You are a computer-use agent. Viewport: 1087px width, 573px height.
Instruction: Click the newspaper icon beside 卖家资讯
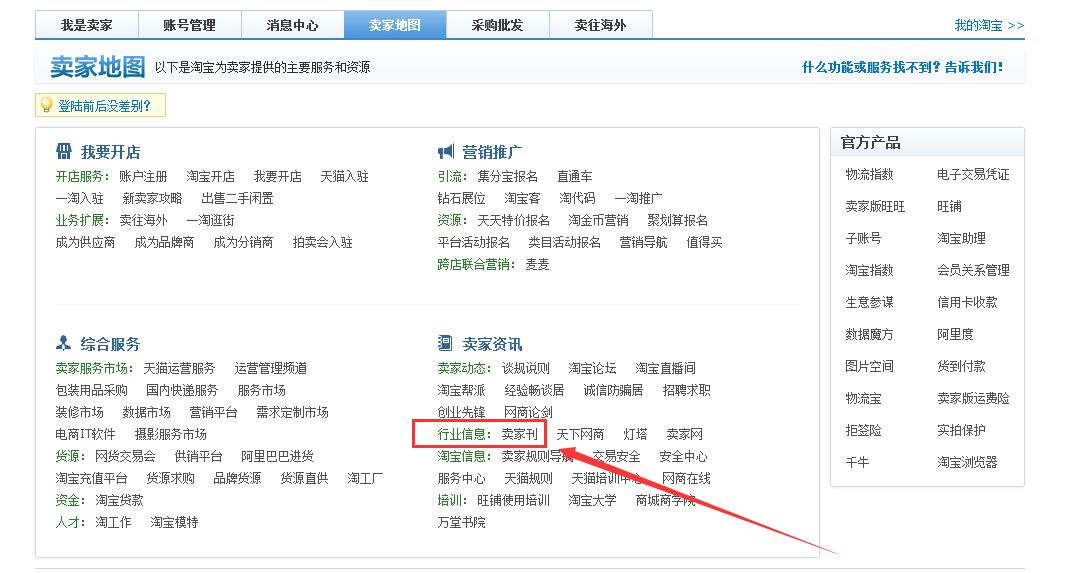point(445,343)
